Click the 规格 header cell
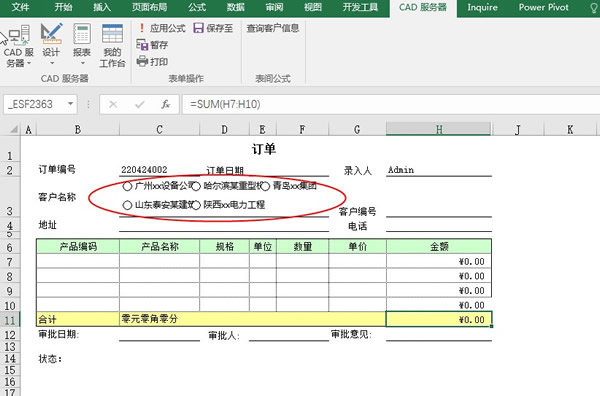The height and width of the screenshot is (396, 600). coord(225,246)
